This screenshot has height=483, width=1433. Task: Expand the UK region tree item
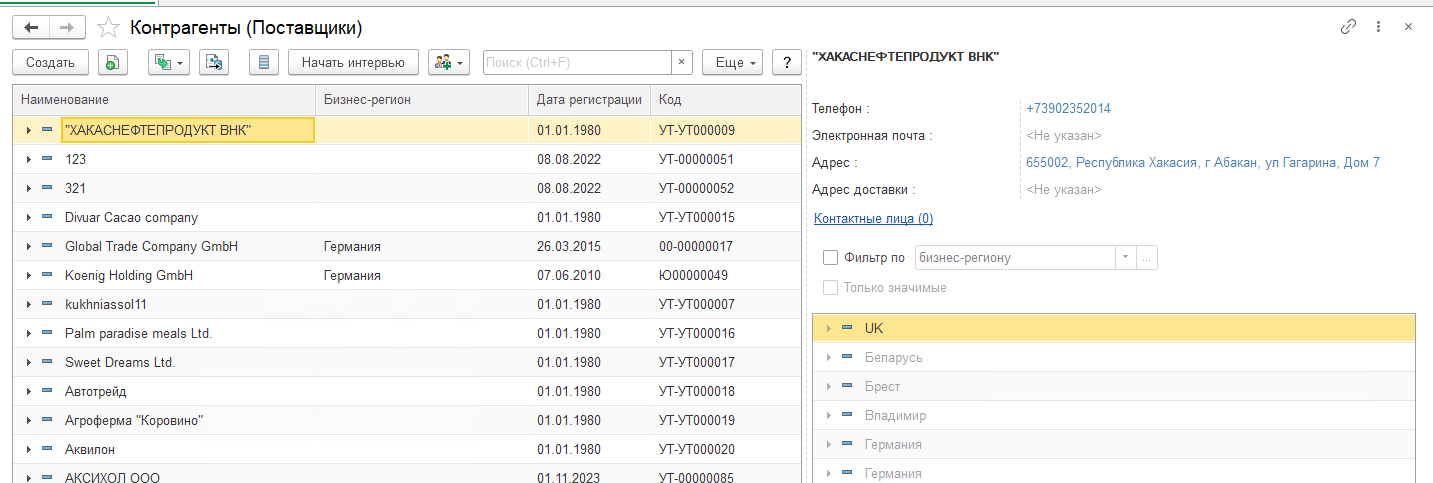(828, 328)
